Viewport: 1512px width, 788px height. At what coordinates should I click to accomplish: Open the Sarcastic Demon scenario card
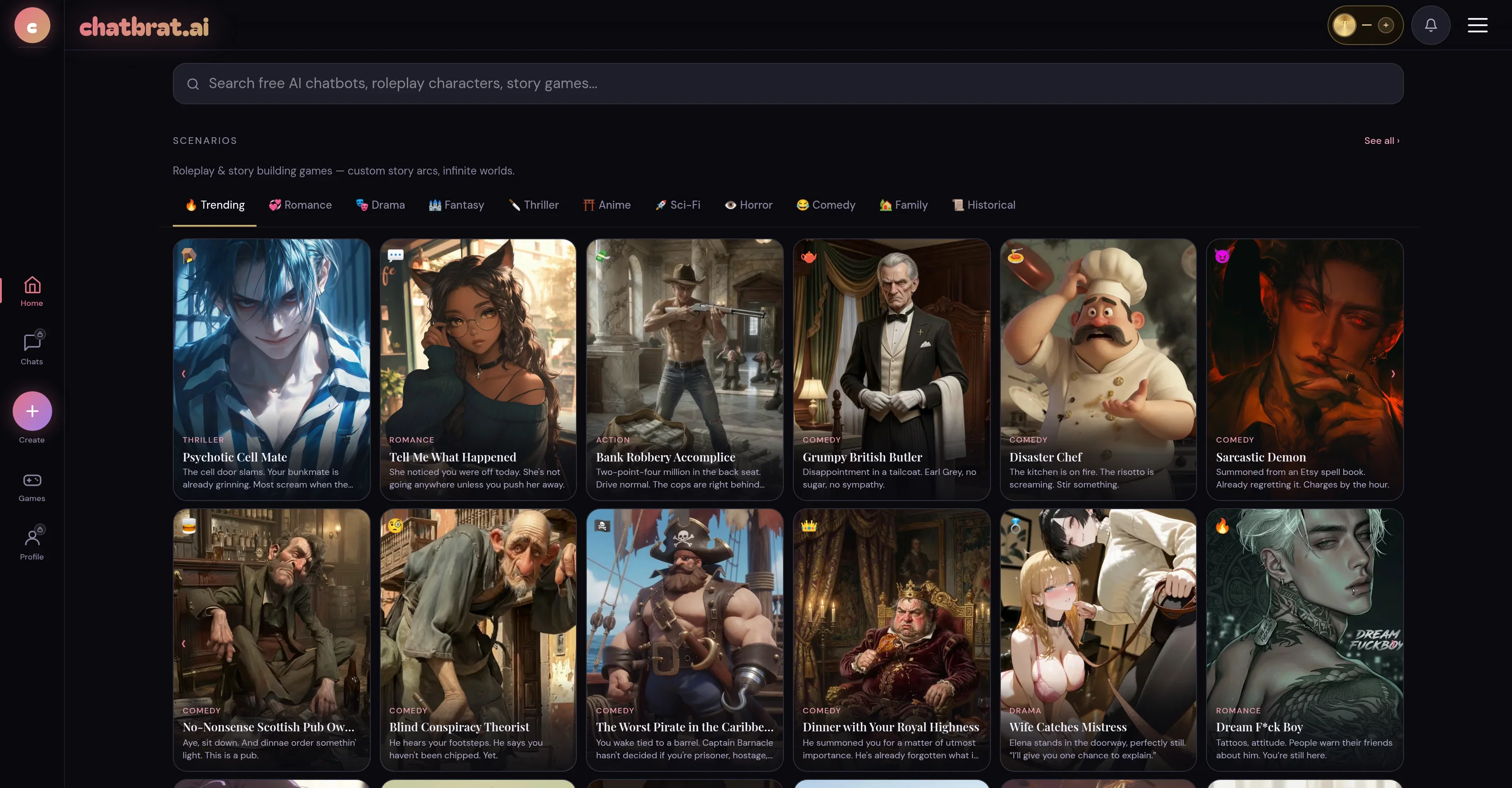click(1304, 370)
